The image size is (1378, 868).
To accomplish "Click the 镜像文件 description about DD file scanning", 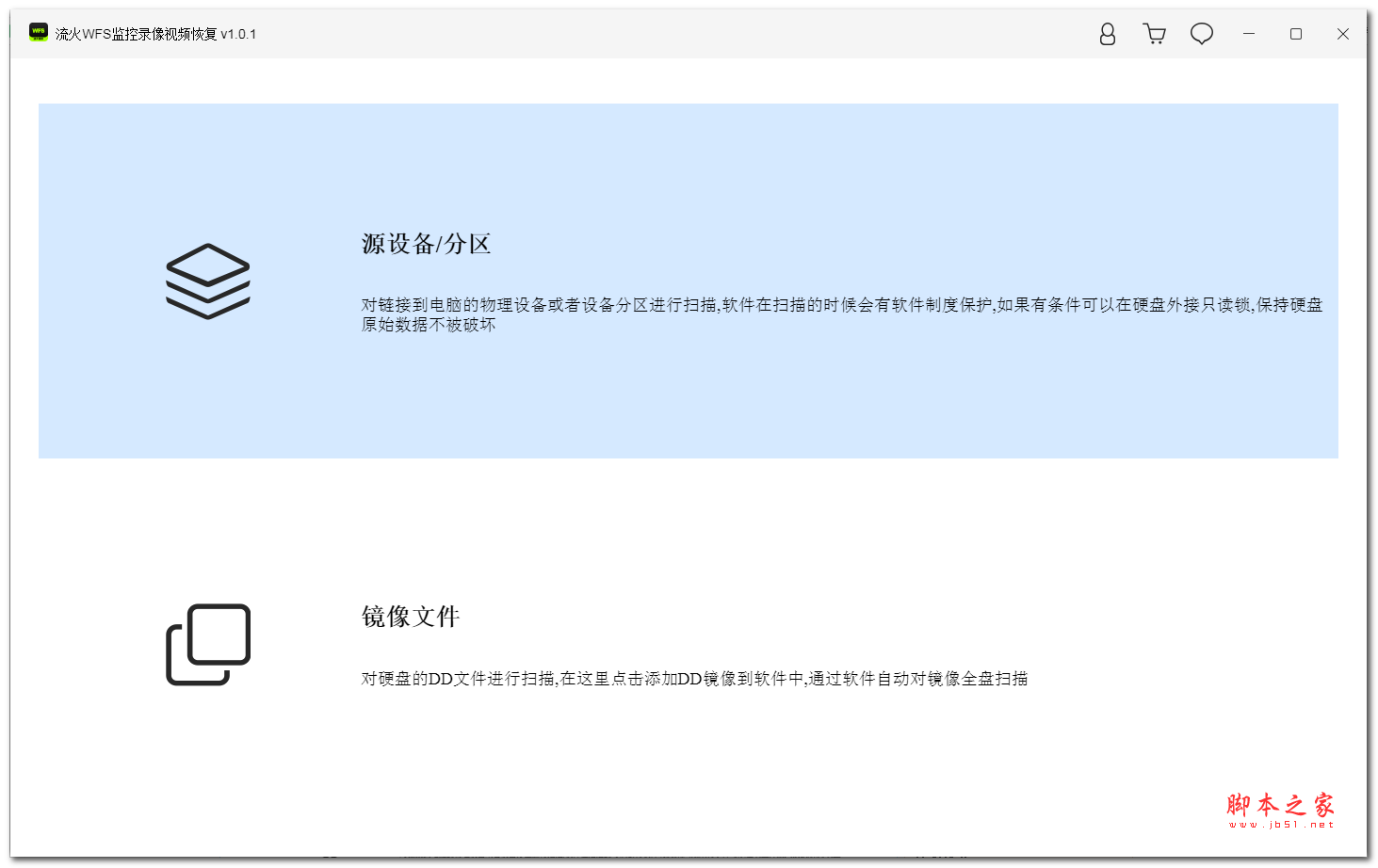I will coord(695,679).
